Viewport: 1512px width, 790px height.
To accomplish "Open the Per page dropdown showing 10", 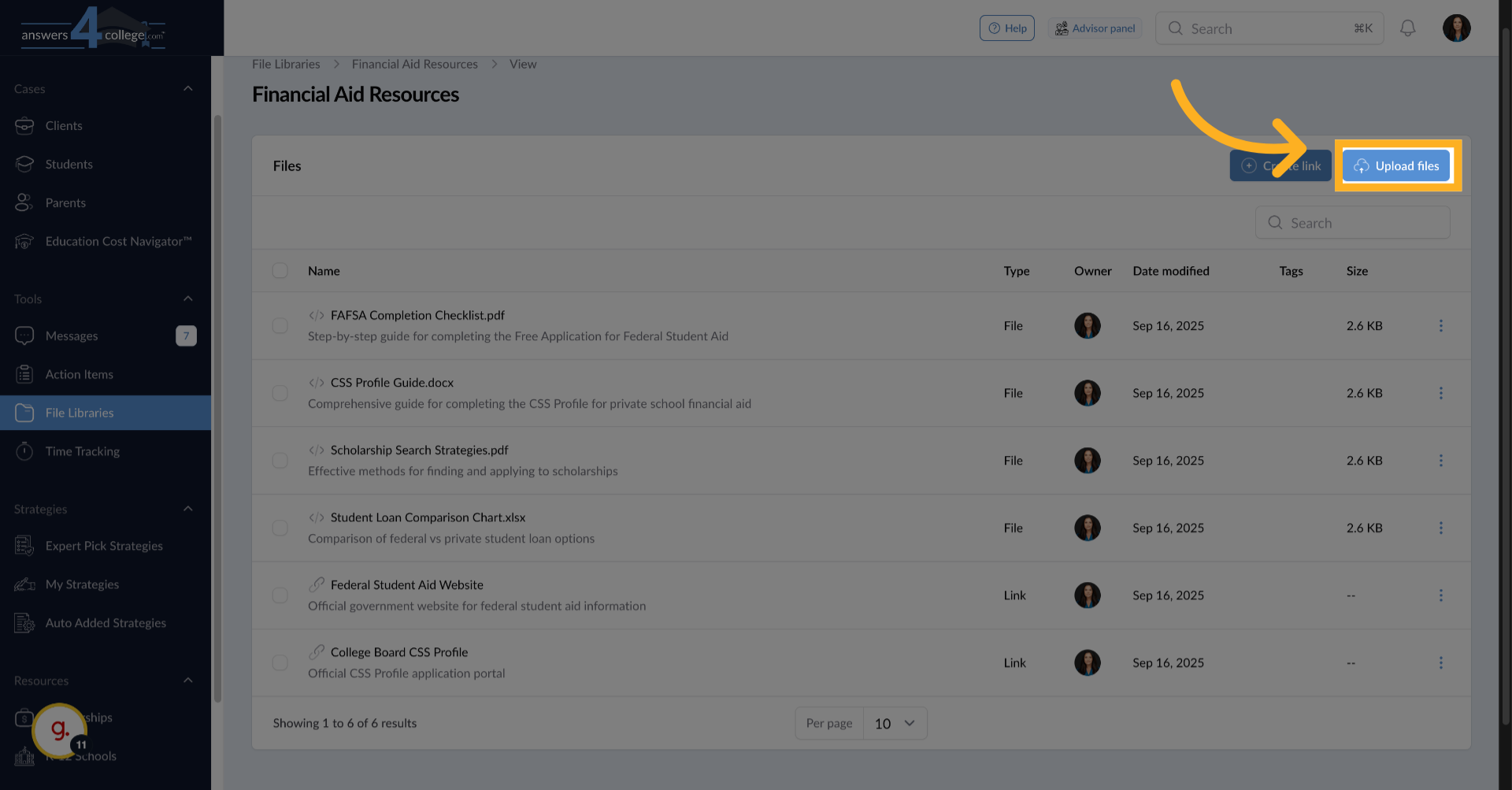I will point(895,723).
